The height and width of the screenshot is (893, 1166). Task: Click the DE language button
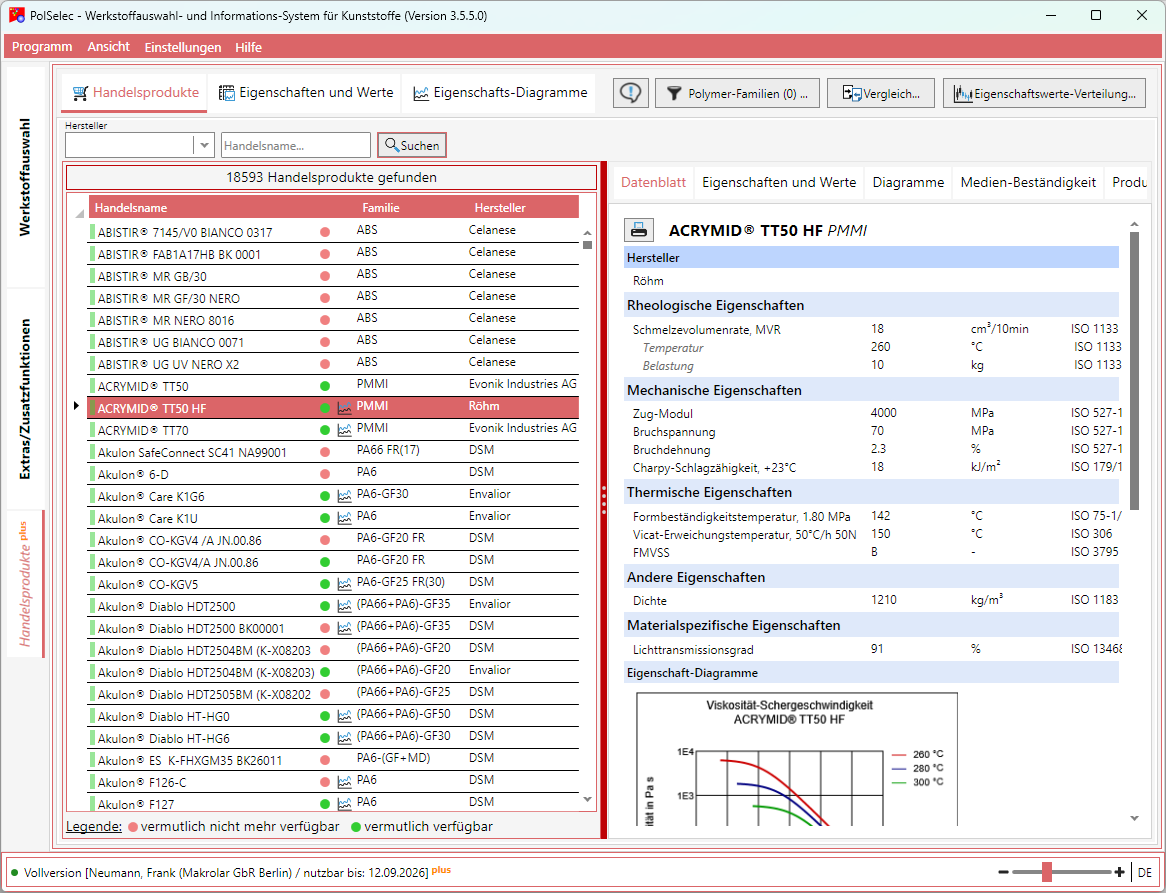click(x=1144, y=872)
